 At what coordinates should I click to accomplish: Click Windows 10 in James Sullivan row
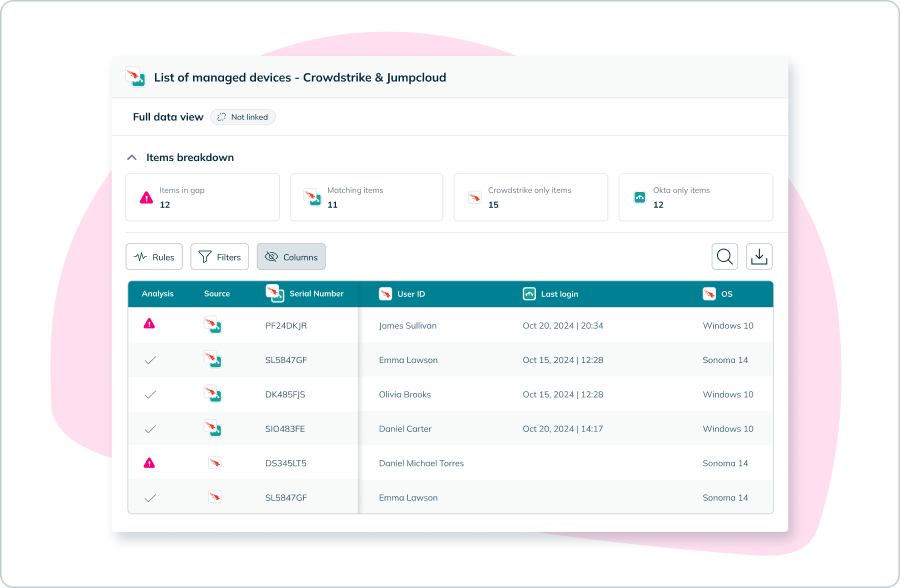tap(728, 326)
